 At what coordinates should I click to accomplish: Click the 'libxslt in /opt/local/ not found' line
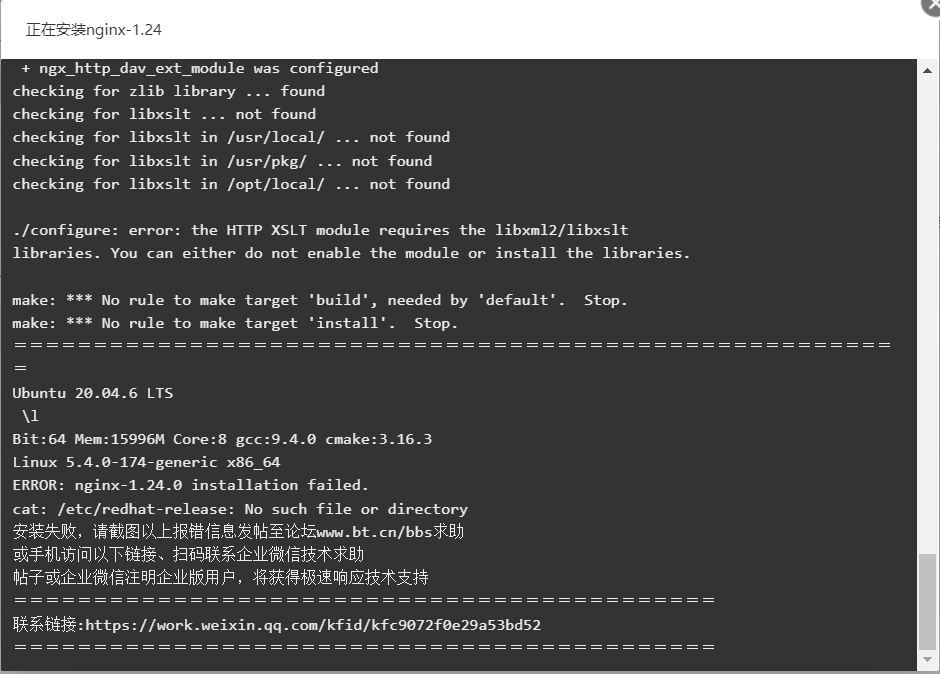point(231,184)
